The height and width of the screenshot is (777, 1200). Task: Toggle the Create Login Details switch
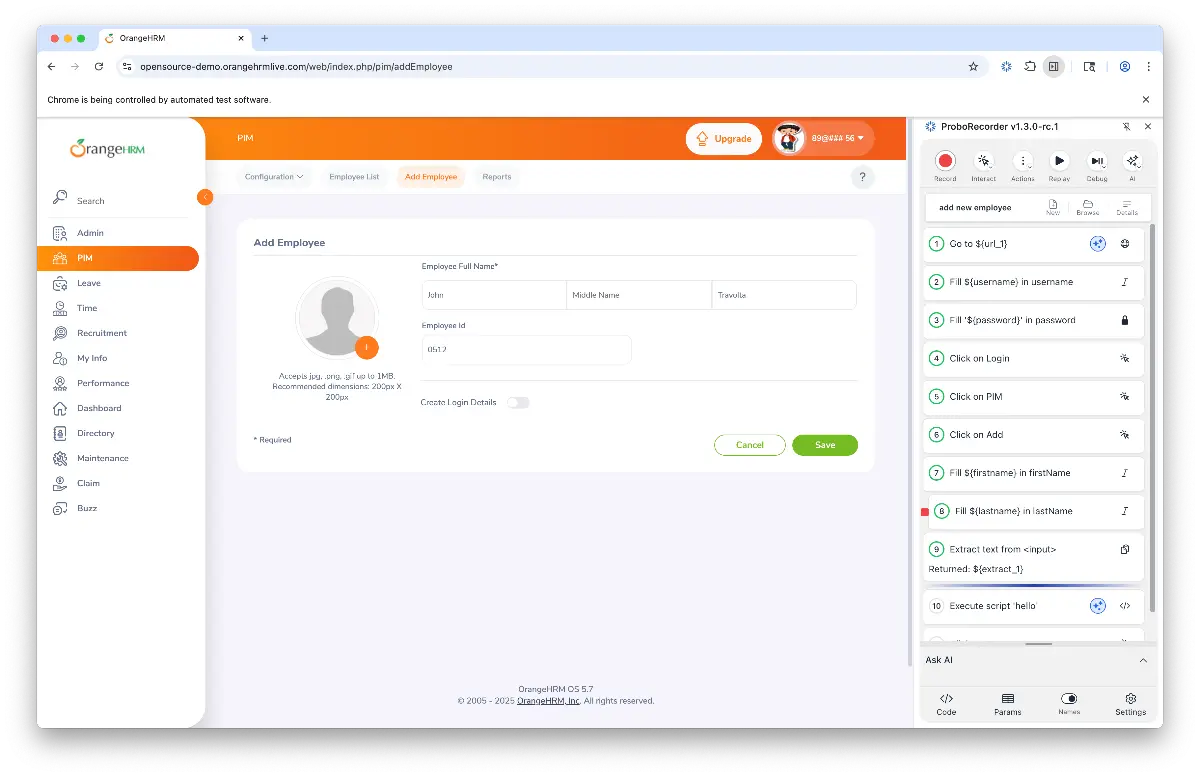(517, 403)
